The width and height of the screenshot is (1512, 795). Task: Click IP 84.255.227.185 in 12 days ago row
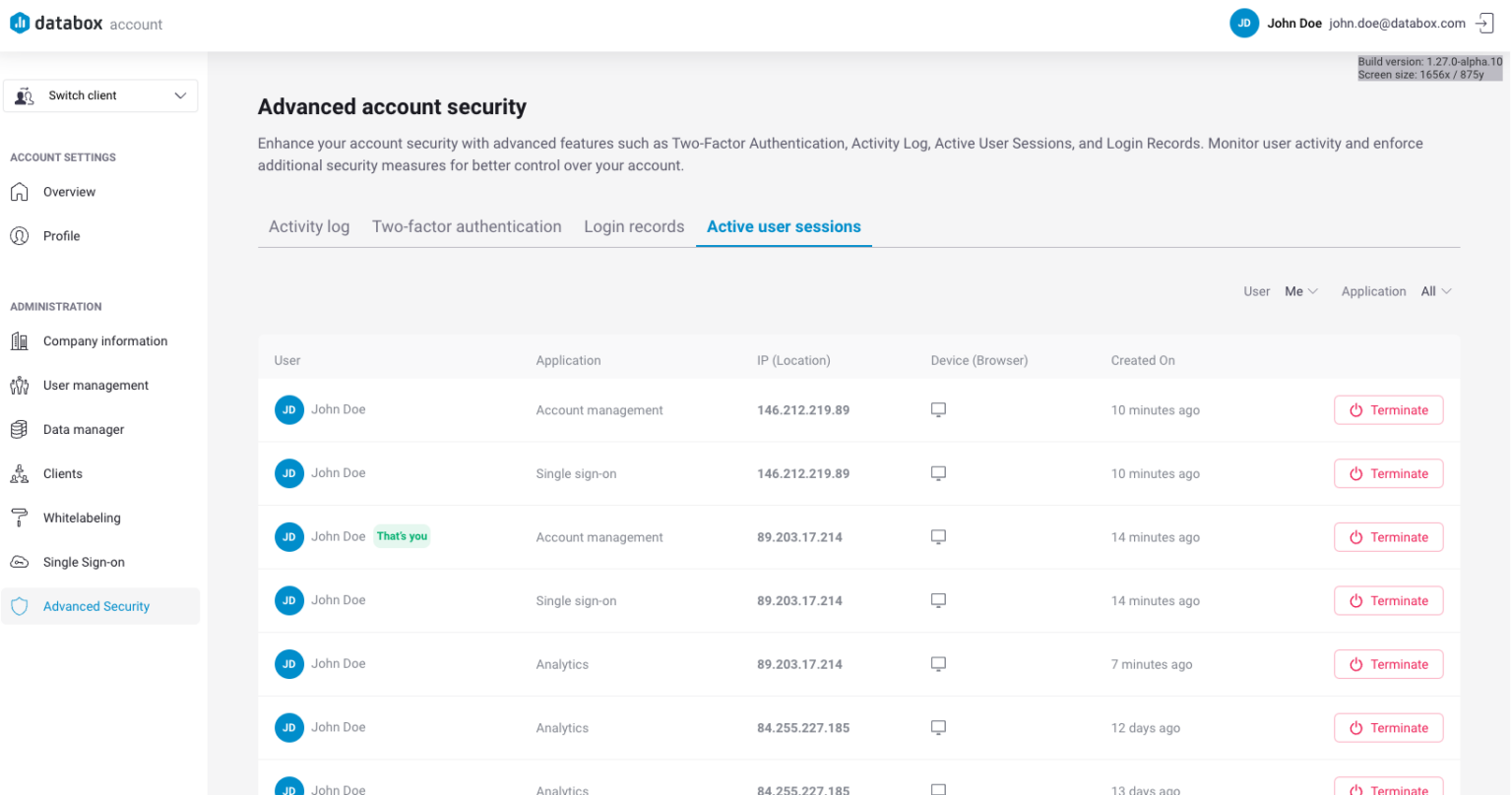coord(803,728)
